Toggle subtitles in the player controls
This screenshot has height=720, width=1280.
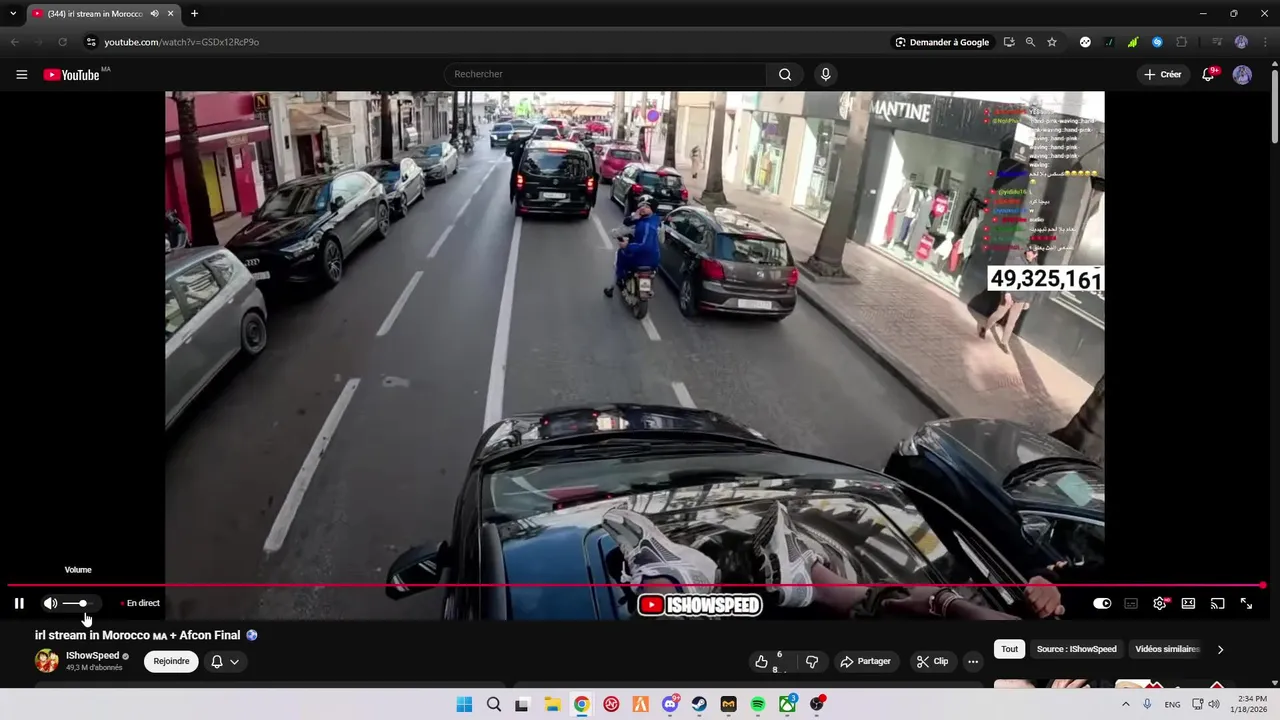click(1131, 603)
